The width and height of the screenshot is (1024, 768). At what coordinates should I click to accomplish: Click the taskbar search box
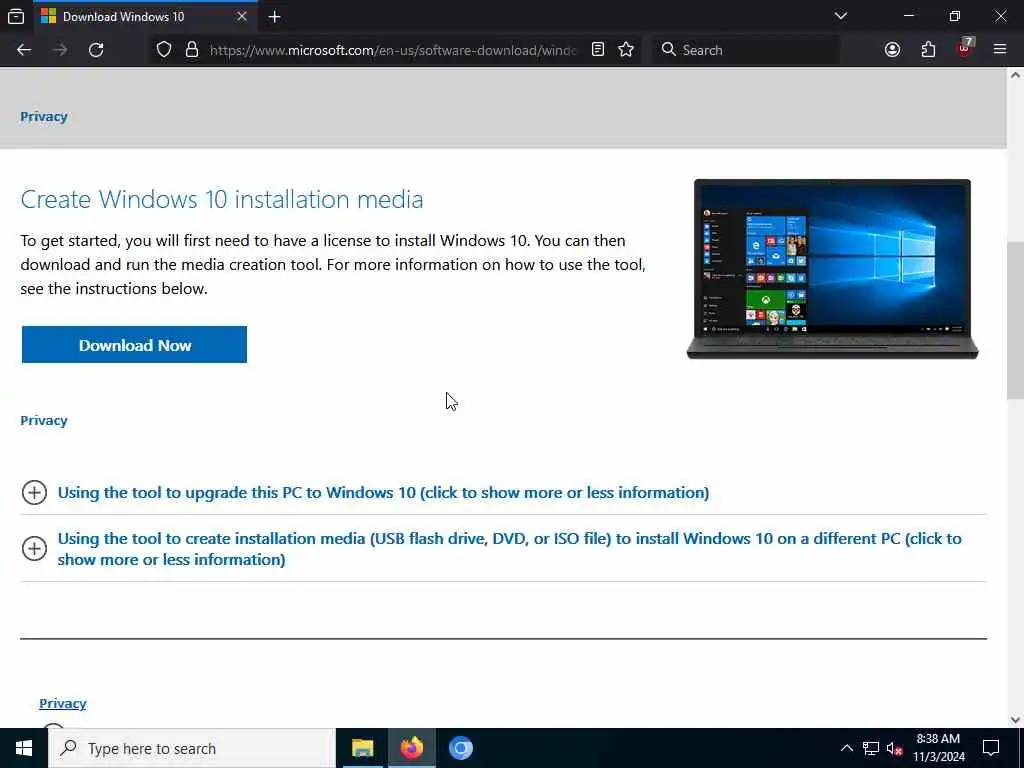click(192, 748)
